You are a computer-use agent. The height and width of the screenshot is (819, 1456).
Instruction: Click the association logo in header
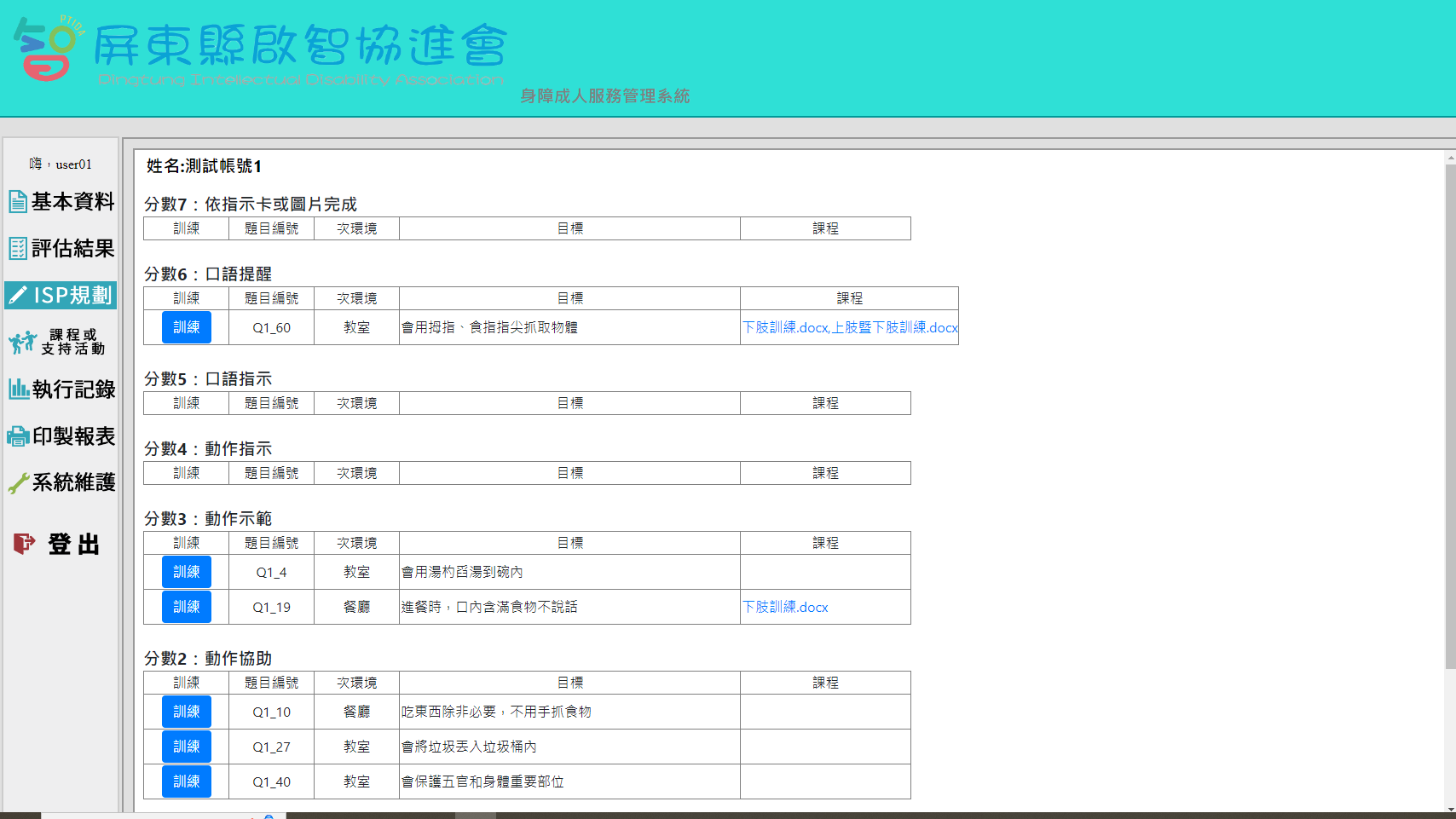point(48,49)
